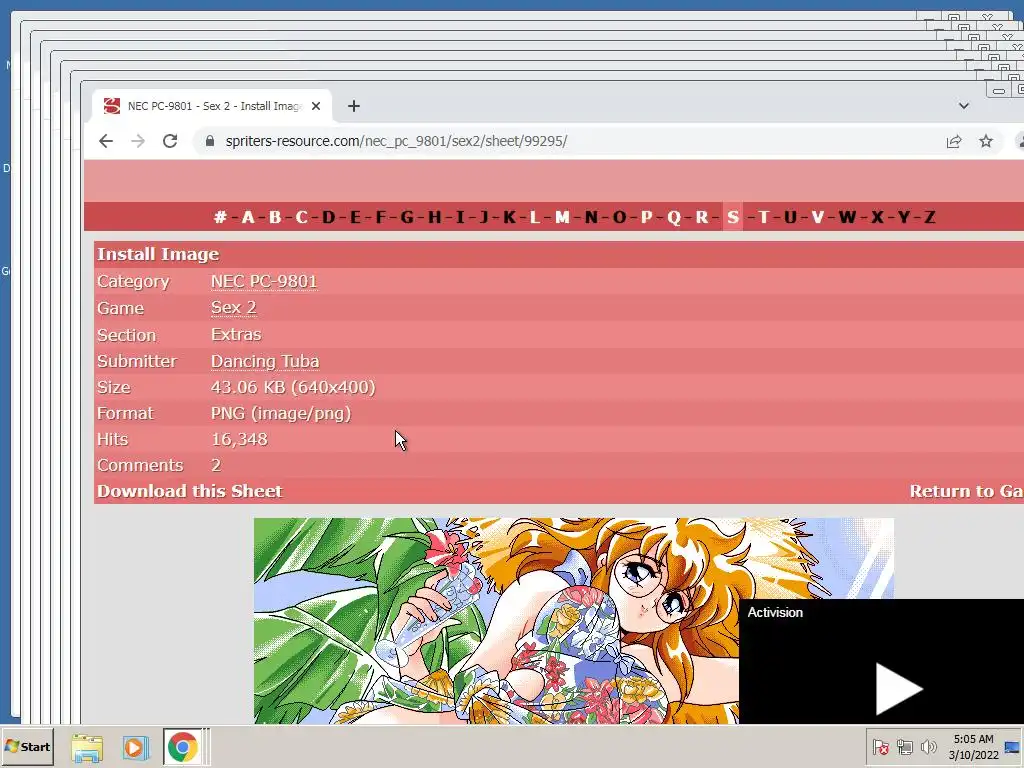Click Download this Sheet link
Image resolution: width=1024 pixels, height=768 pixels.
pos(189,491)
